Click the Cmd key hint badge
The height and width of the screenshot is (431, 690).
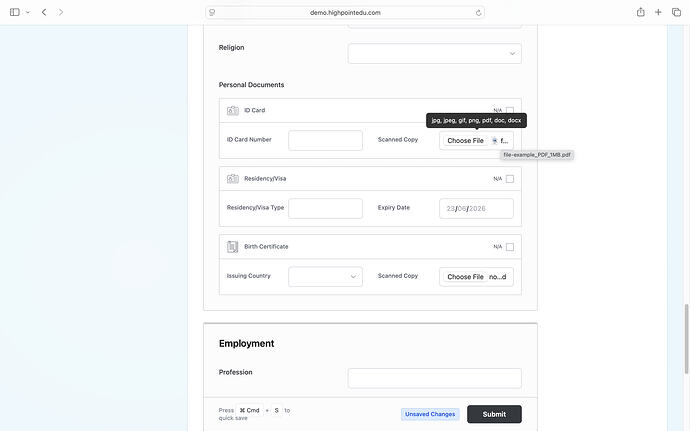[x=250, y=410]
